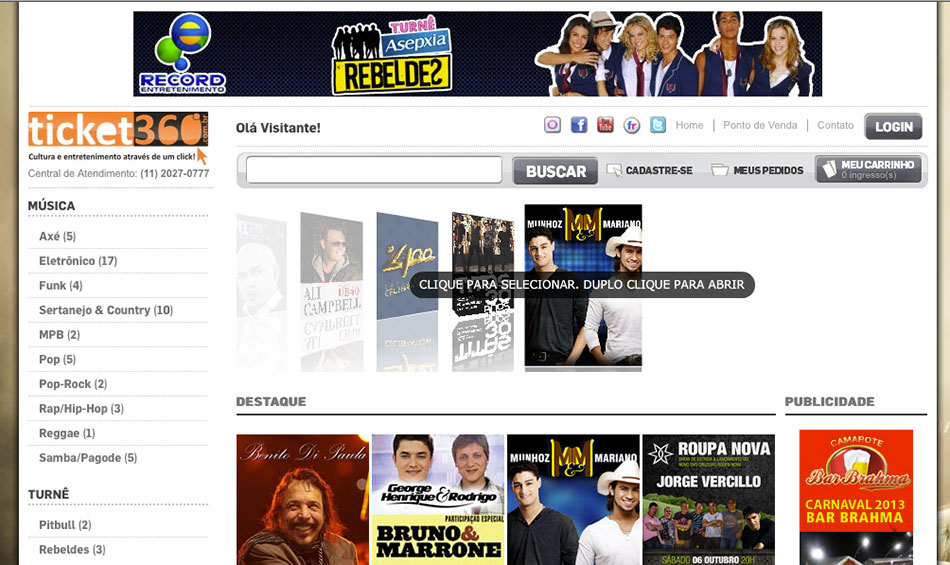Click the Rebeldes Asepxia tour banner
Screen dimensions: 950x565
point(477,54)
